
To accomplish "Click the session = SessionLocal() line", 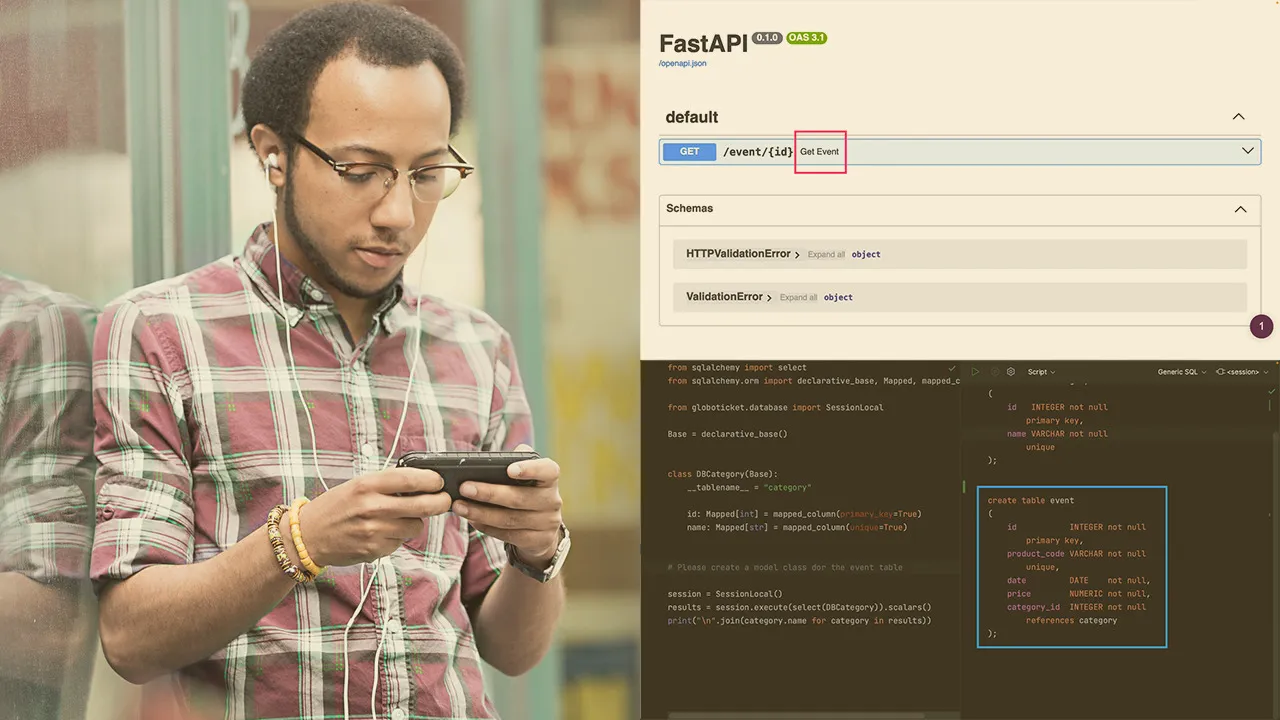I will click(x=725, y=594).
